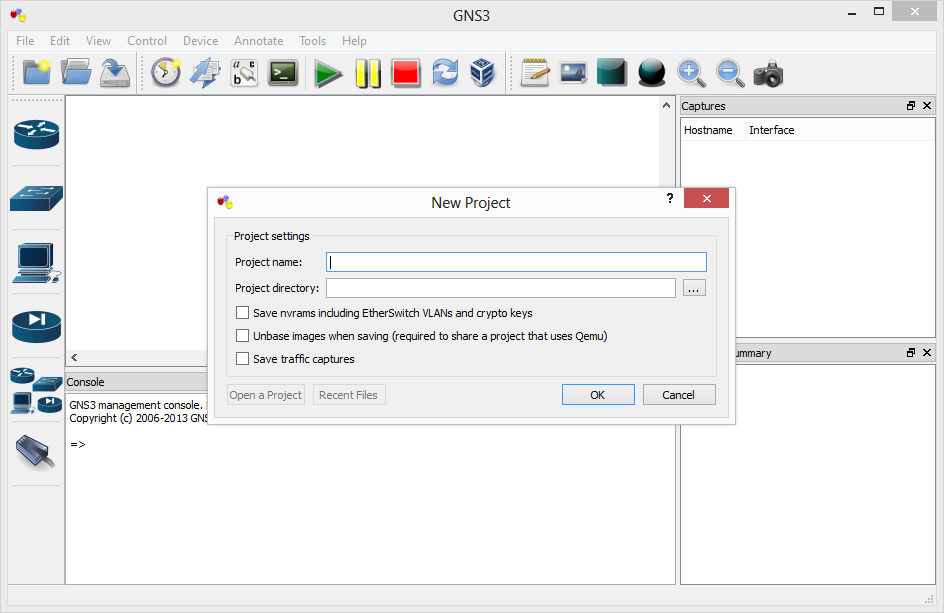The width and height of the screenshot is (944, 613).
Task: Click Cancel in New Project dialog
Action: (679, 394)
